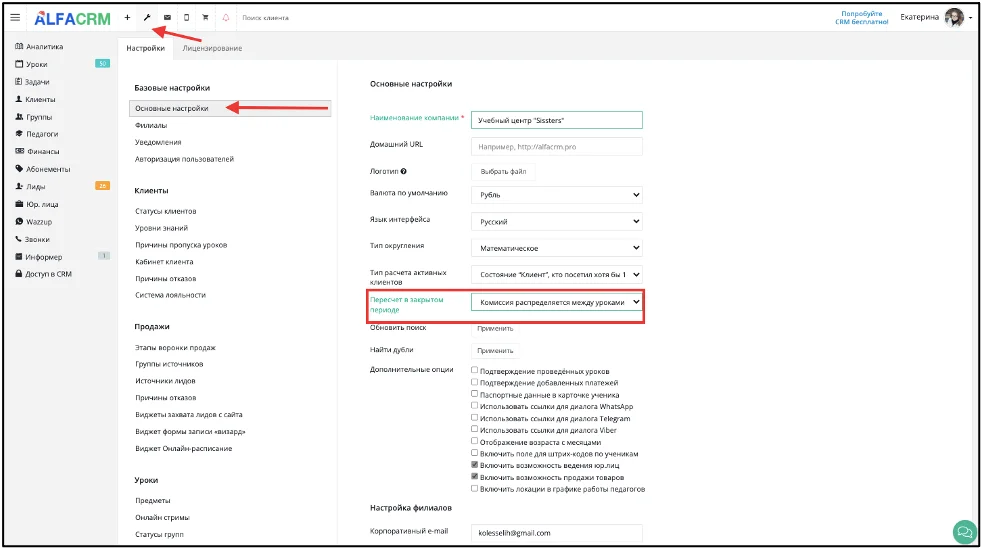Enable штрих-кодов по ученикам checkbox
The width and height of the screenshot is (981, 550).
[474, 452]
